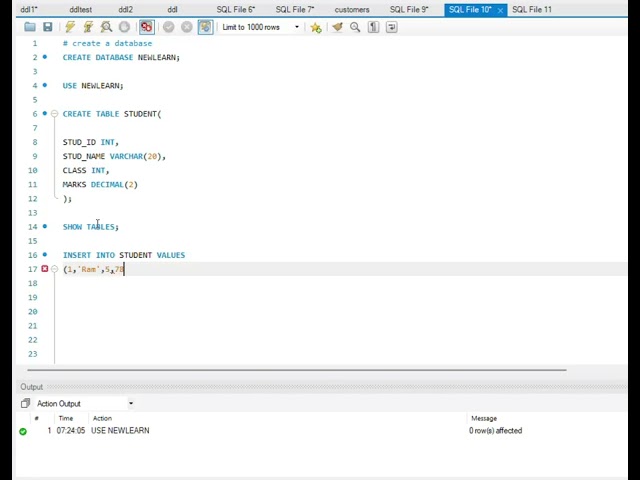Switch to SQL File 6 tab

(x=236, y=9)
